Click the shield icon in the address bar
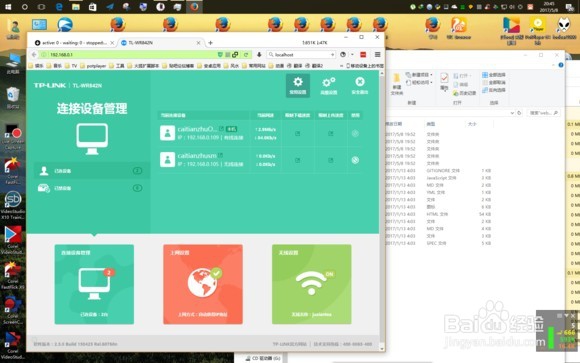The height and width of the screenshot is (363, 580). [x=220, y=54]
